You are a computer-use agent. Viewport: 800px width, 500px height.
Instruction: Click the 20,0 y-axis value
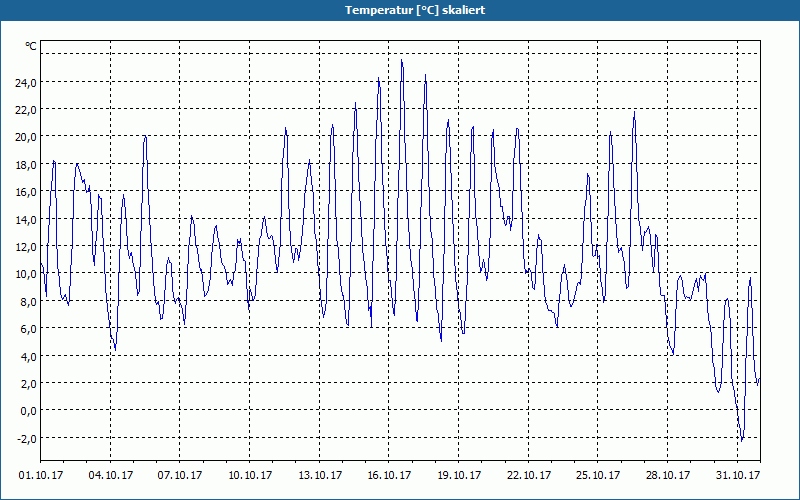26,137
